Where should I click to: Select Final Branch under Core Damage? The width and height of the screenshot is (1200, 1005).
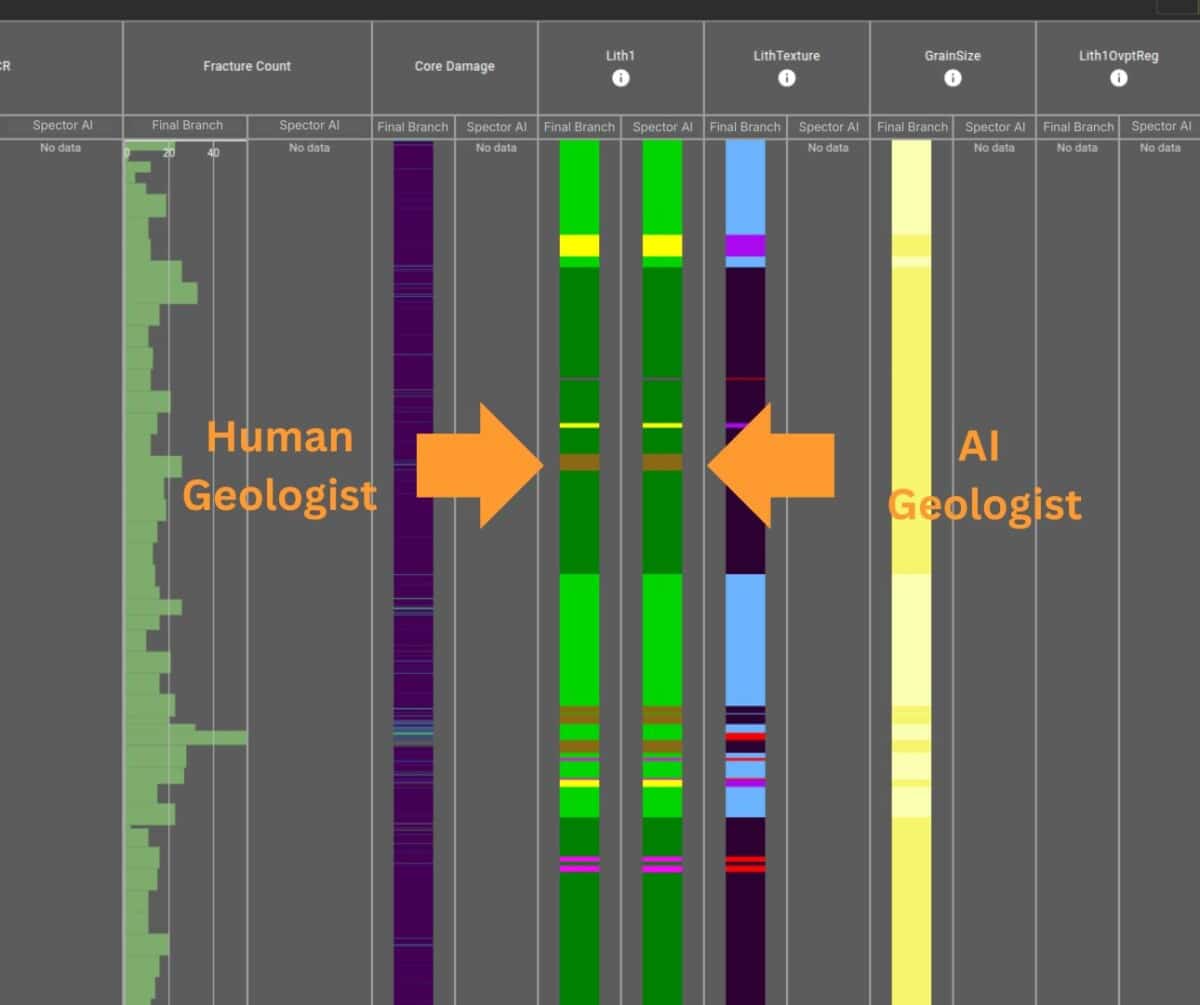[413, 127]
